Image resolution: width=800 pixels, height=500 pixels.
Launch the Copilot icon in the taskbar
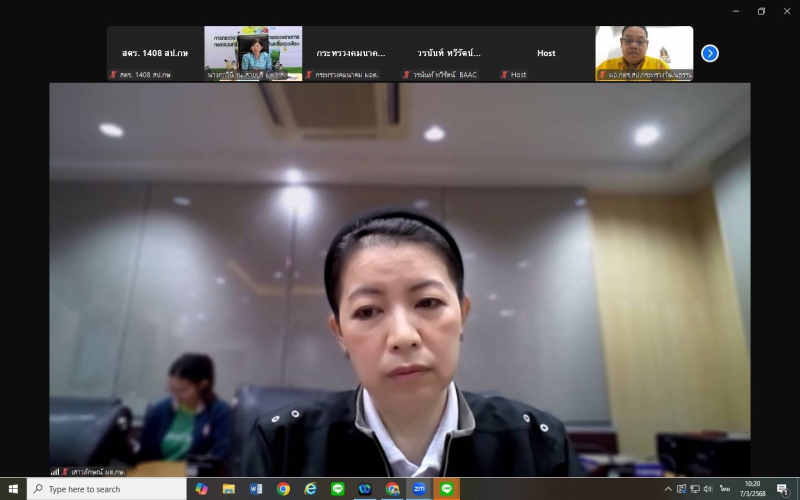point(202,489)
